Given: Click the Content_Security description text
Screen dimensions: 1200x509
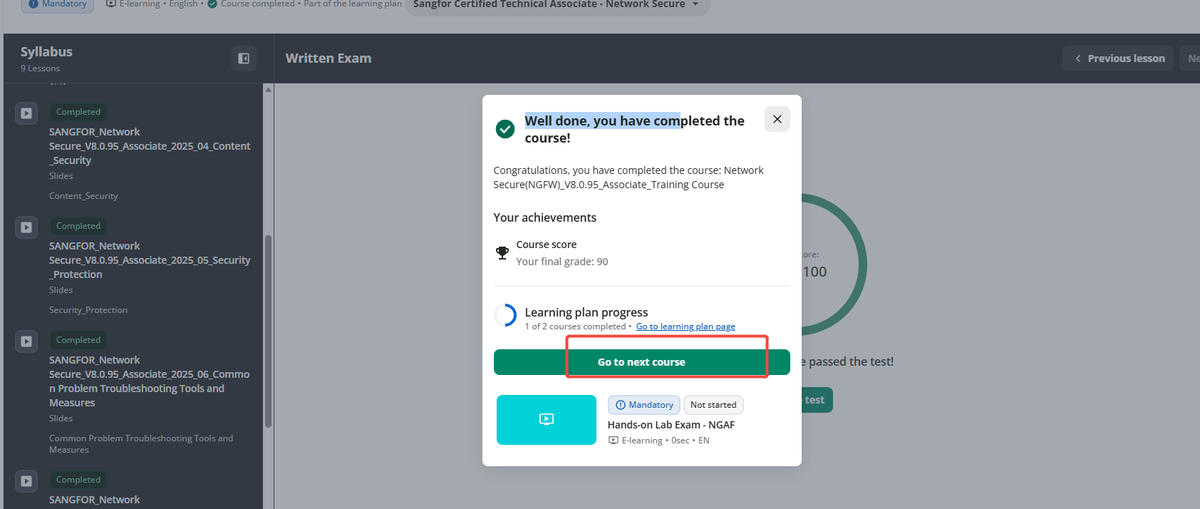Looking at the screenshot, I should [x=84, y=196].
